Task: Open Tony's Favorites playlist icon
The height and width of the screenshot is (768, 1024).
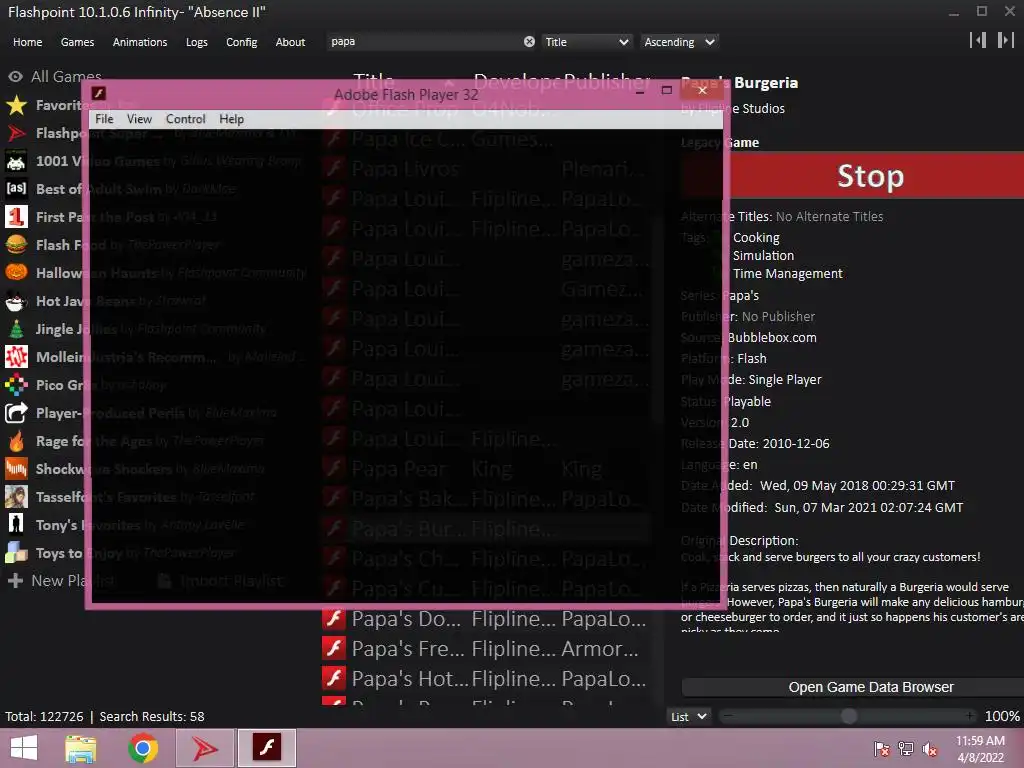Action: (16, 524)
